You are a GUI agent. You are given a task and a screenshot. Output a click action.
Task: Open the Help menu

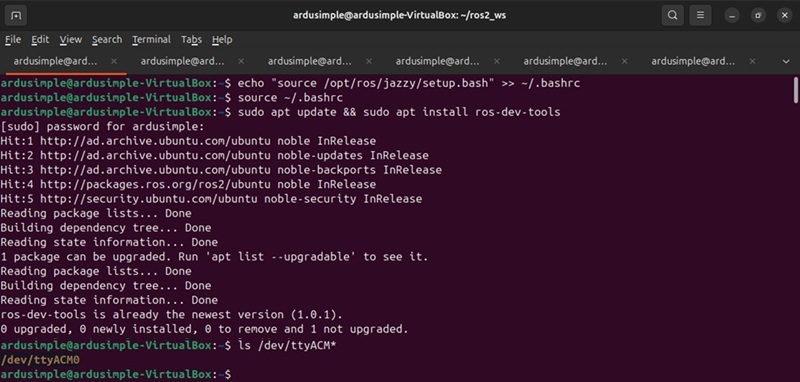coord(222,39)
